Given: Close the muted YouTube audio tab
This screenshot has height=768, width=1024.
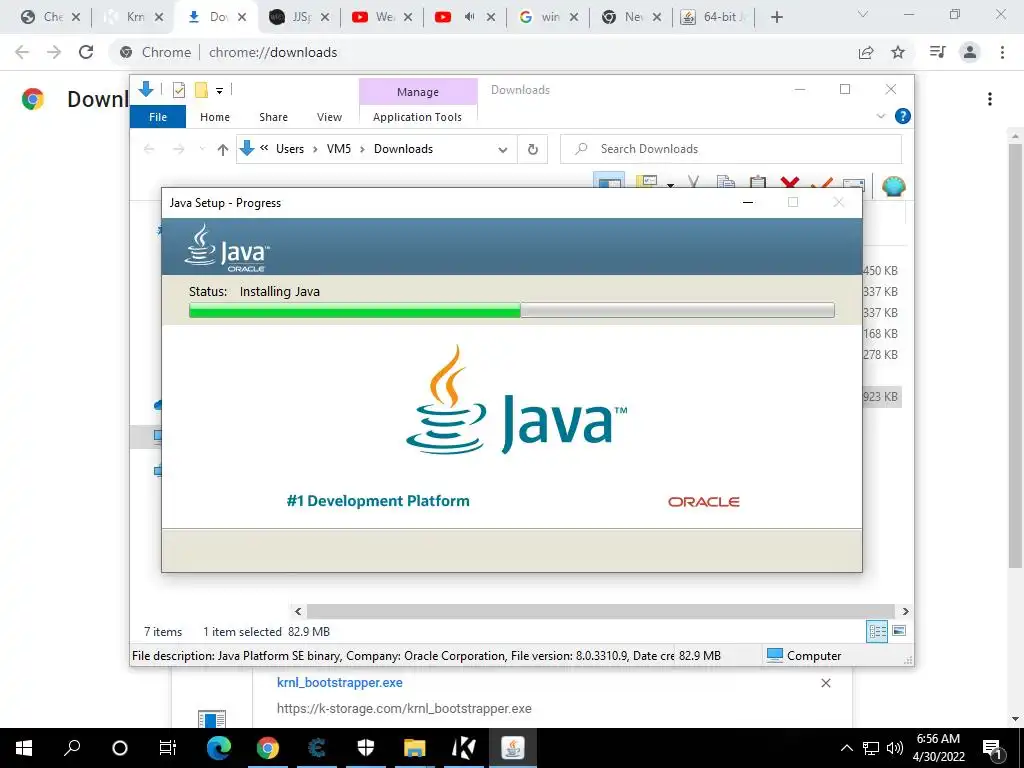Looking at the screenshot, I should point(490,18).
